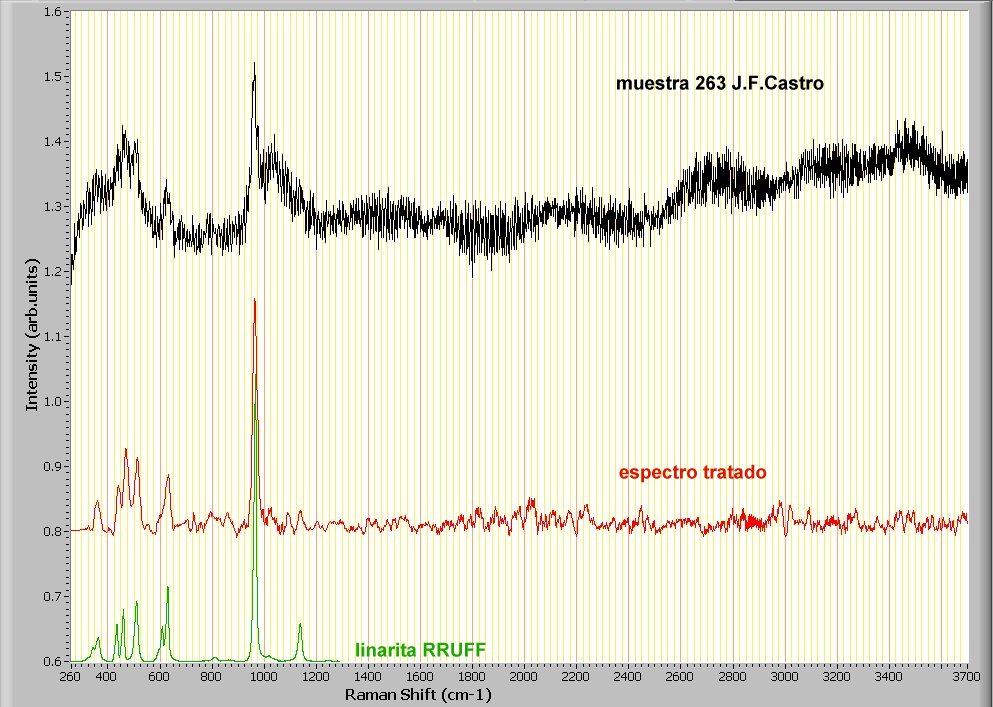The width and height of the screenshot is (993, 707).
Task: Click the 1.0 tick label on y-axis
Action: click(x=52, y=401)
